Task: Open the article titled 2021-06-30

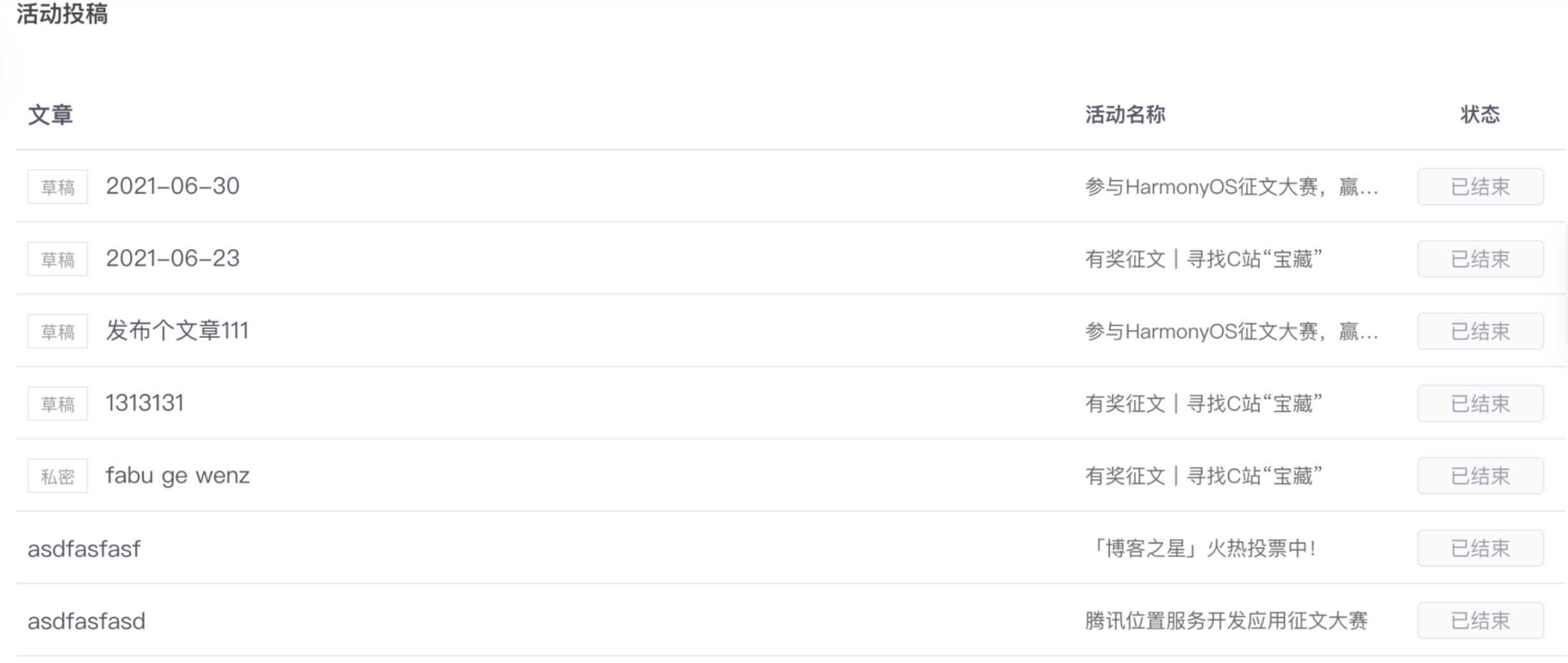Action: pyautogui.click(x=173, y=187)
